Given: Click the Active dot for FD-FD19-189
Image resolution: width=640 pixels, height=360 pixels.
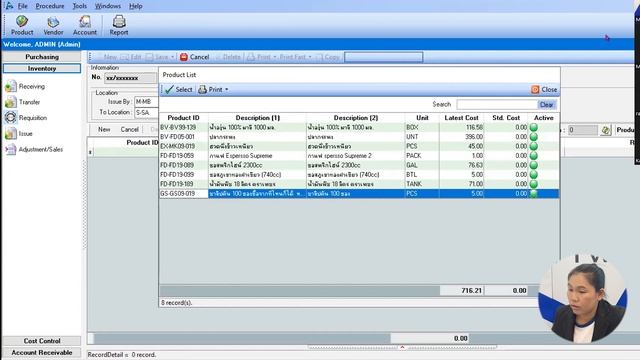Looking at the screenshot, I should 533,184.
